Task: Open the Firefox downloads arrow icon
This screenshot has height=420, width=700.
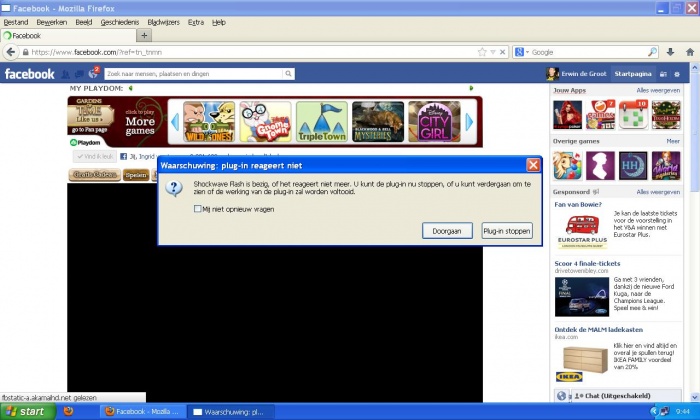Action: [670, 52]
